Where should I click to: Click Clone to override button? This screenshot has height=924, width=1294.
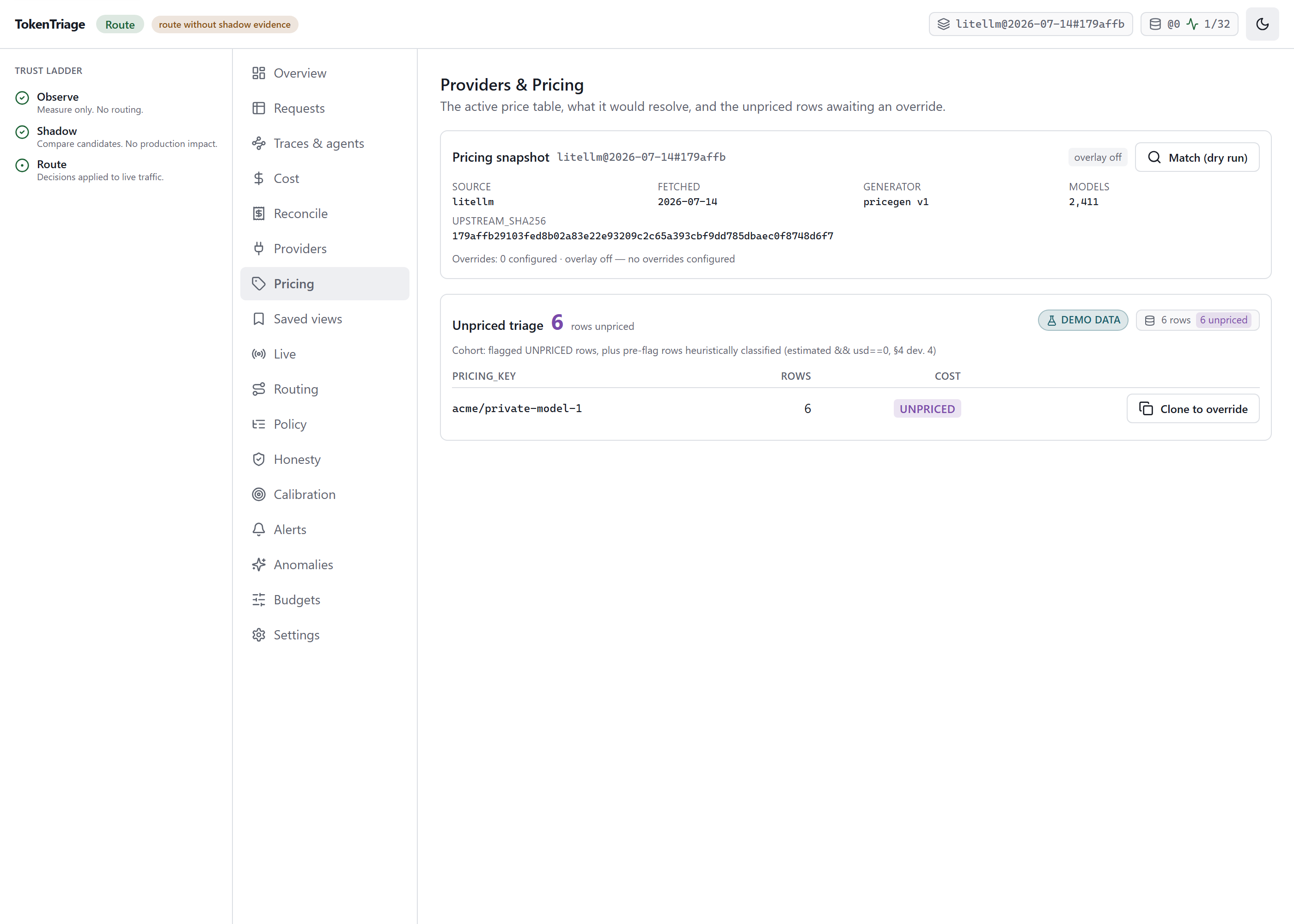1193,408
